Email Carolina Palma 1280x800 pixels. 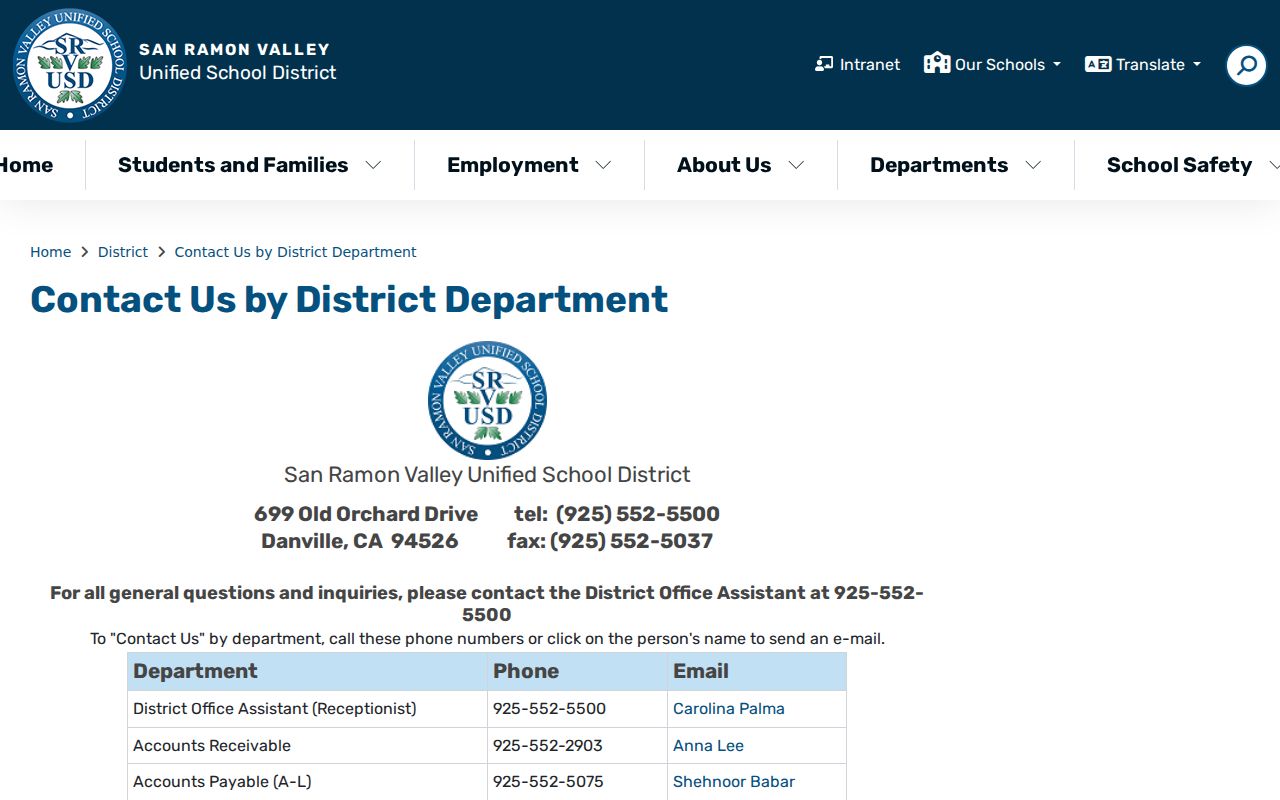728,709
